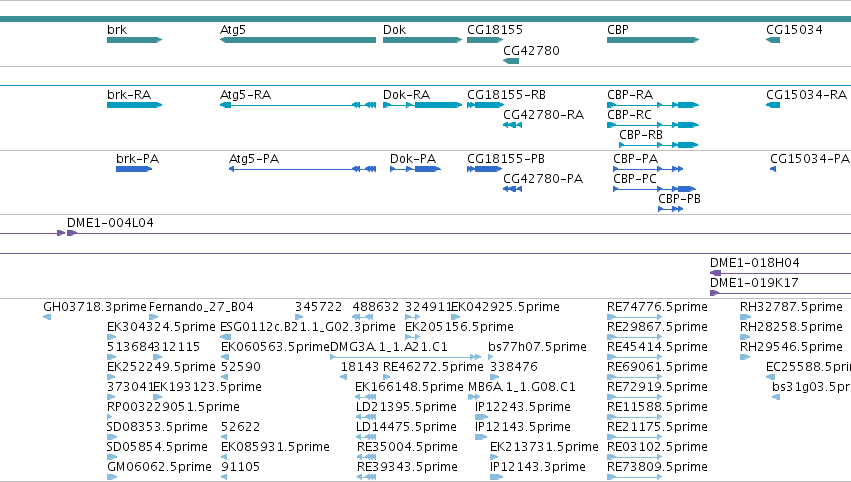Select the GH03718.3prime EST arrow
Screen dimensions: 851x482
[47, 317]
